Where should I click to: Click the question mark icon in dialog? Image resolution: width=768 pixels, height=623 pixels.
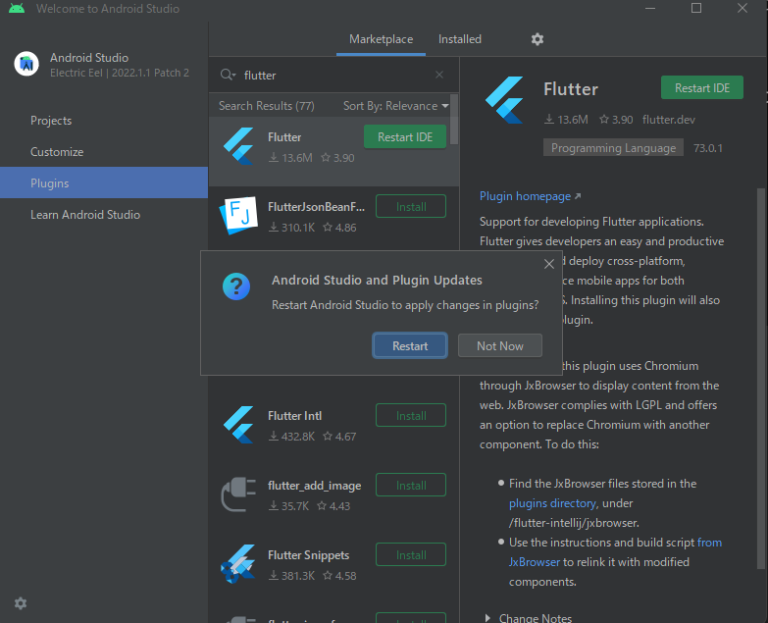(x=236, y=288)
